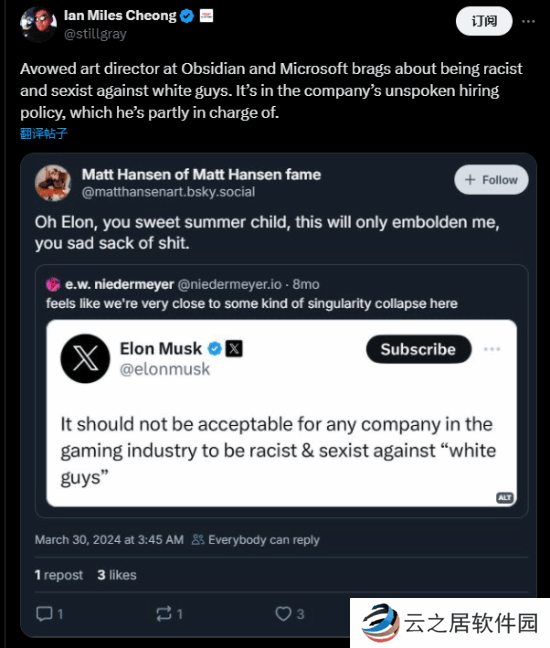Click the + Follow button for Matt Hansen

click(491, 180)
